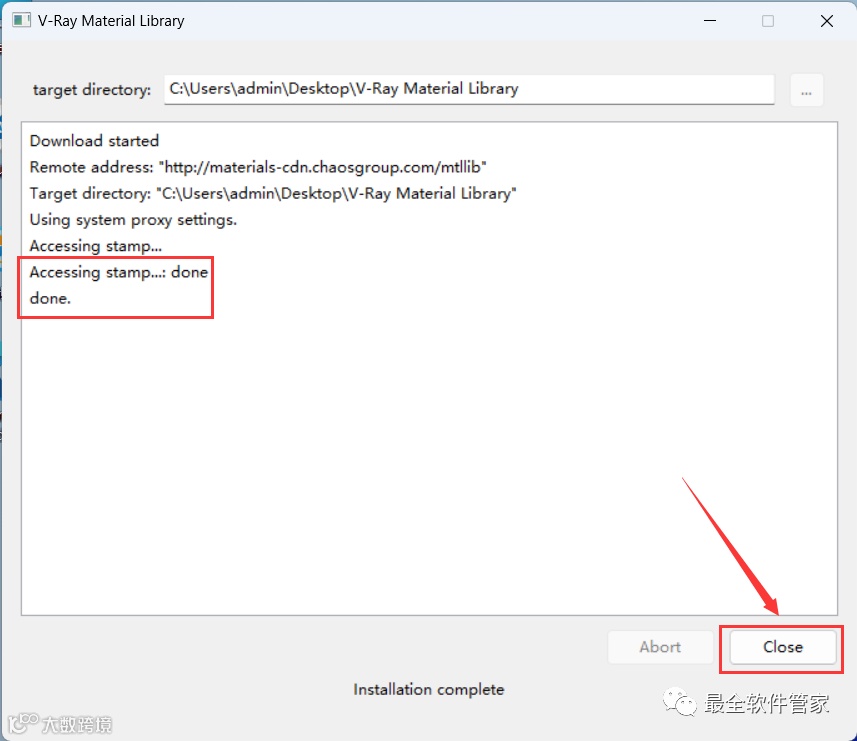
Task: Select the "Download started" log line
Action: (x=94, y=141)
